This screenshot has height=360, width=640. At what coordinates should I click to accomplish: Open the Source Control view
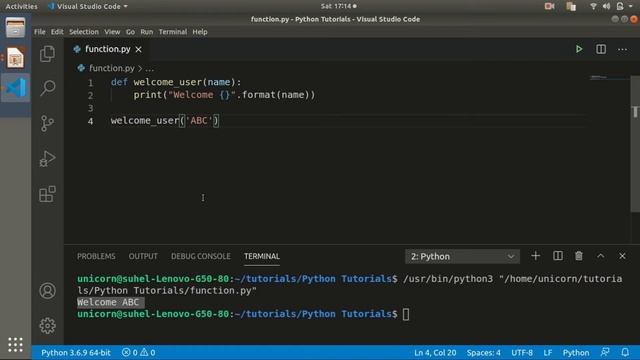(x=47, y=123)
